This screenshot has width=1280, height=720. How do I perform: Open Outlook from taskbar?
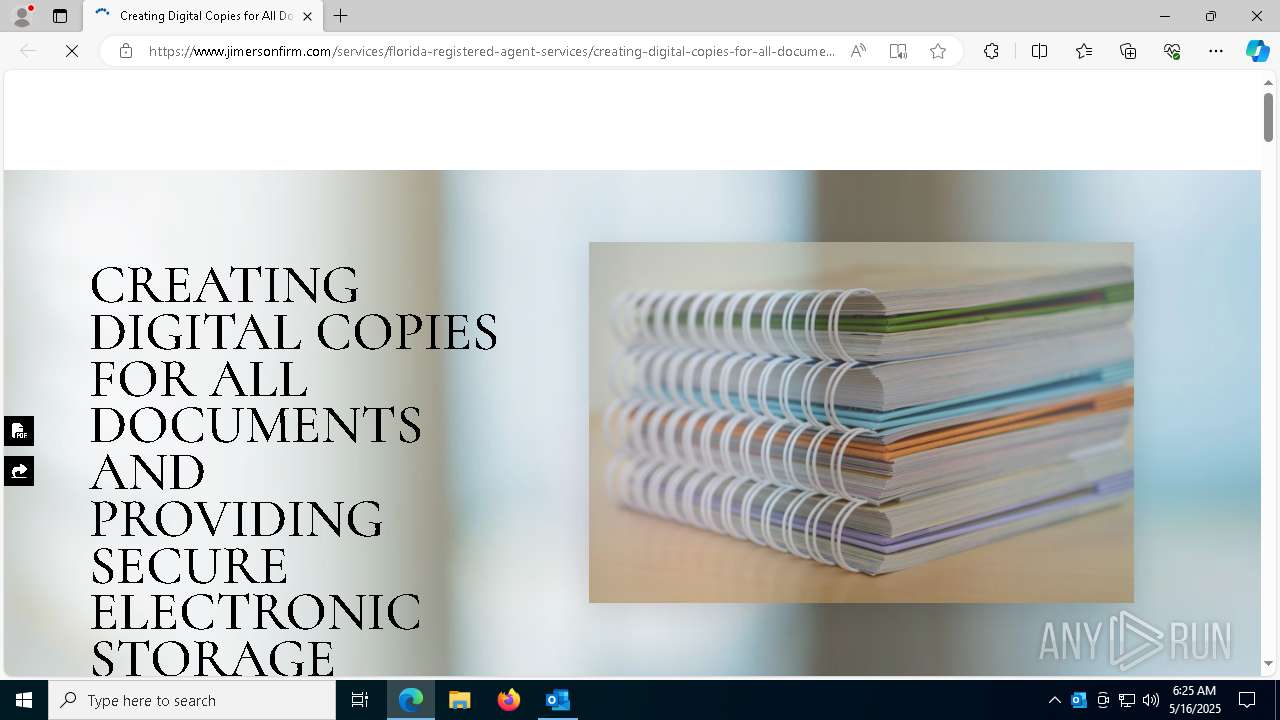pyautogui.click(x=557, y=700)
